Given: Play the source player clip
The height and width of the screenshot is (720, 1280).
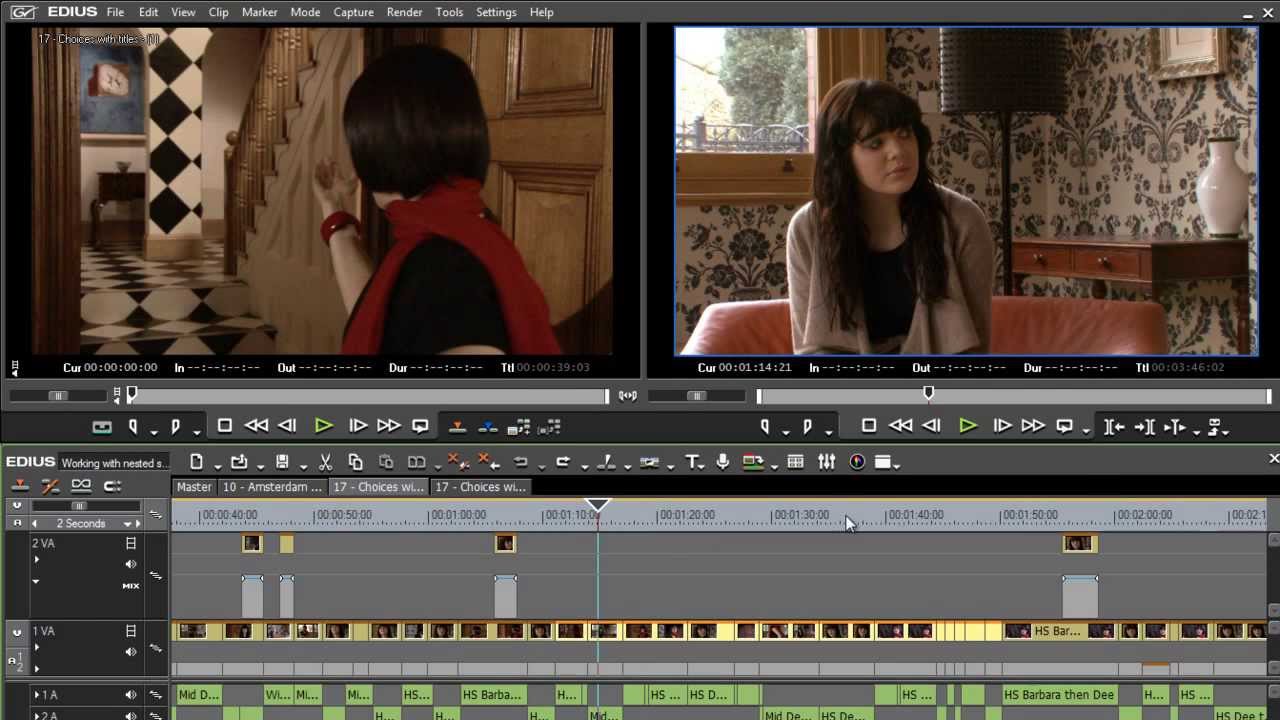Looking at the screenshot, I should pos(323,426).
